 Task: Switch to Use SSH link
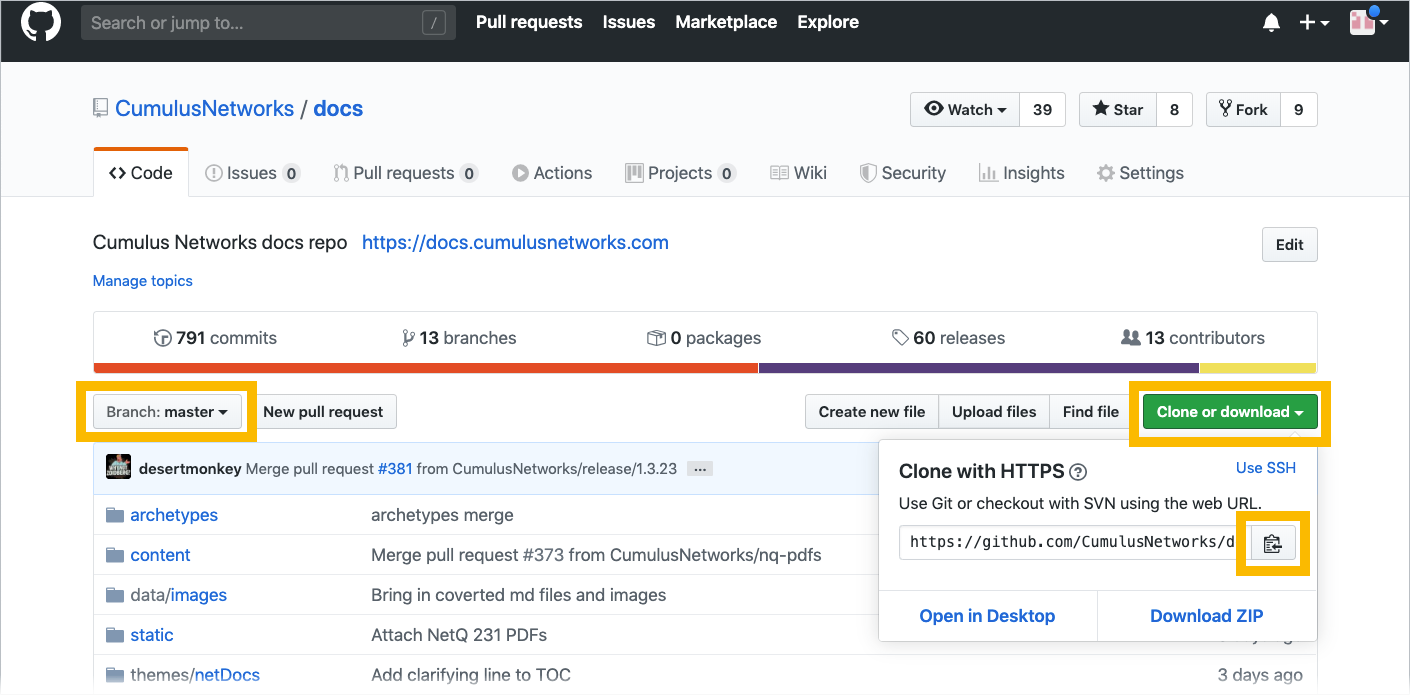[1265, 468]
